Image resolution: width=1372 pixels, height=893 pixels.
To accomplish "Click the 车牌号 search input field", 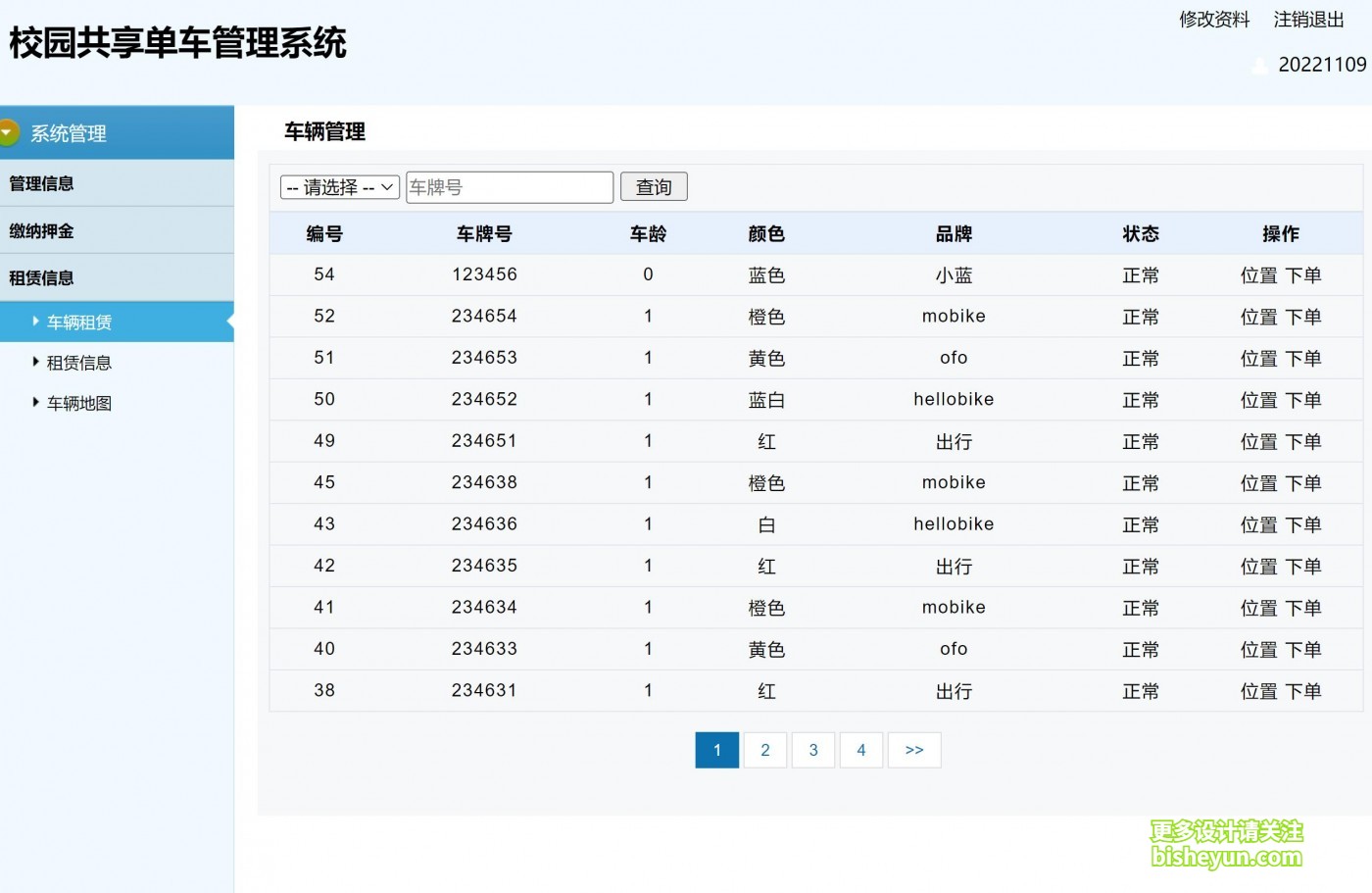I will pos(510,187).
